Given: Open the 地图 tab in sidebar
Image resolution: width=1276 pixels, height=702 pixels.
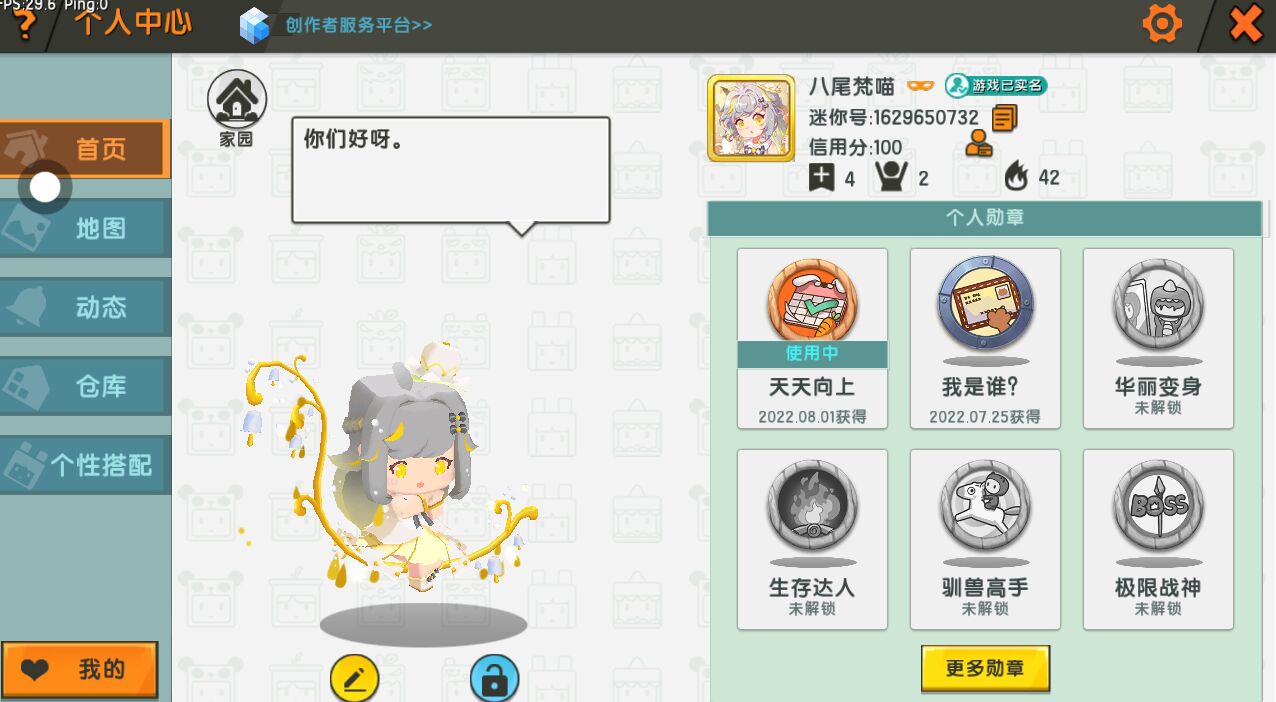Looking at the screenshot, I should click(x=85, y=228).
